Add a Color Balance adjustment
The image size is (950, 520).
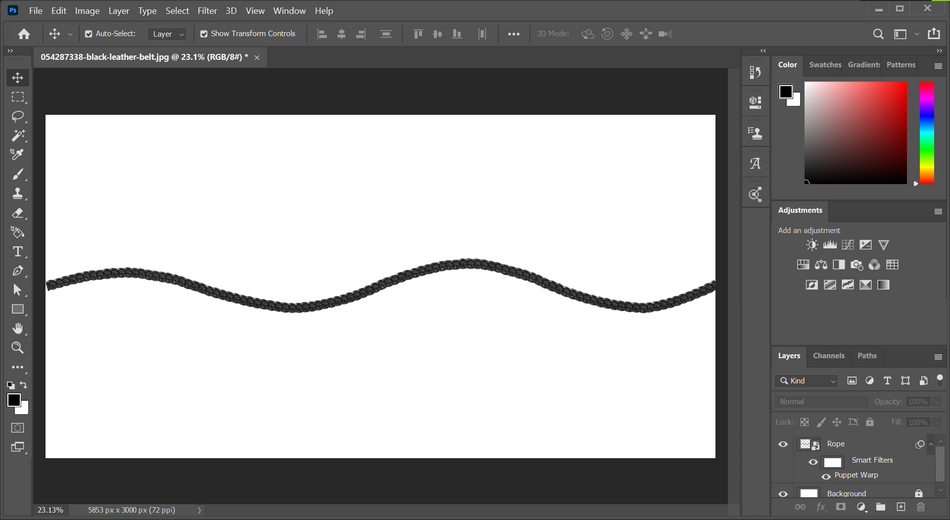click(x=821, y=265)
